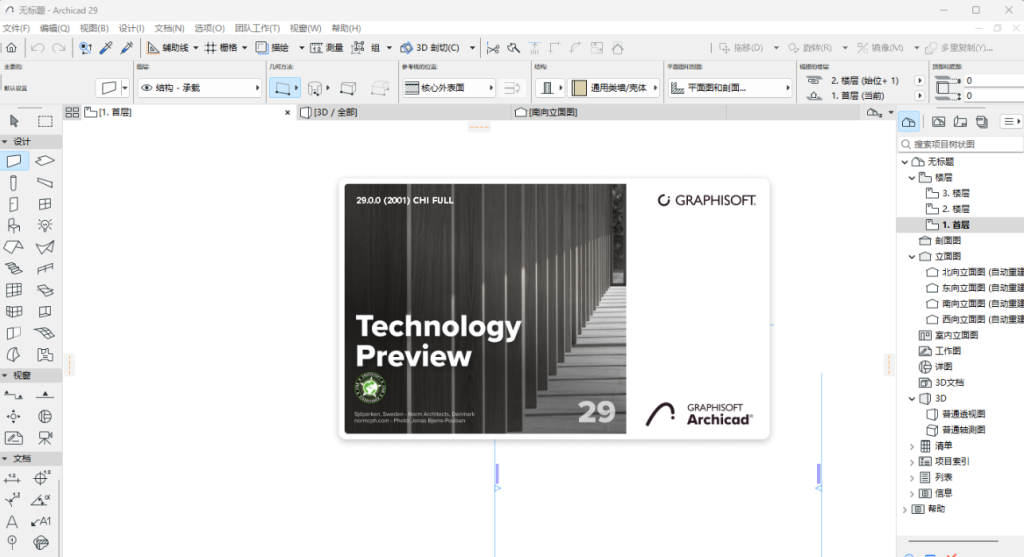Screen dimensions: 1024x557
Task: Click the 通用类墙/壳体 building material swatch
Action: pyautogui.click(x=579, y=88)
